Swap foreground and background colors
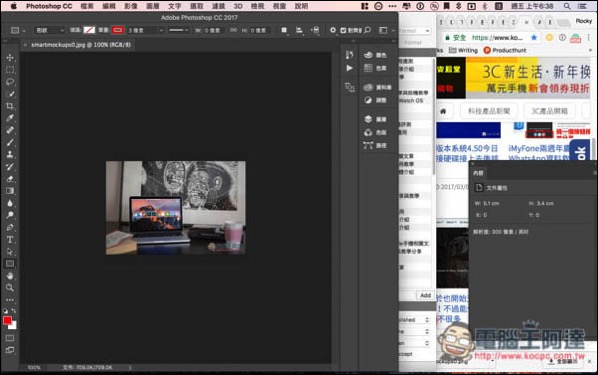The width and height of the screenshot is (598, 375). click(x=14, y=311)
